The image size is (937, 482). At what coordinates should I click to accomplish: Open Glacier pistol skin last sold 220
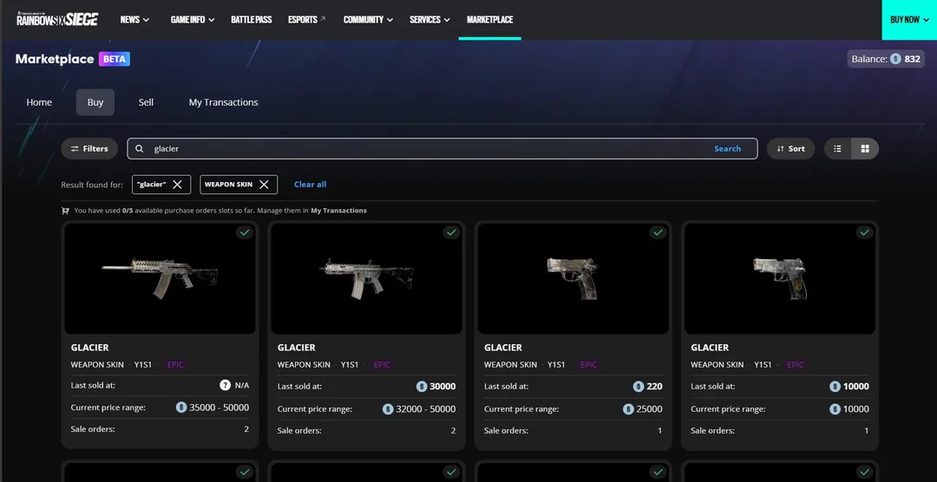[x=573, y=336]
